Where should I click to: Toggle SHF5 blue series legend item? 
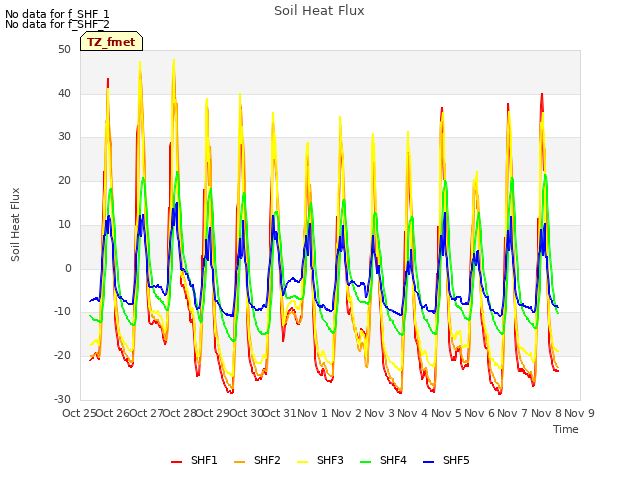coord(447,460)
